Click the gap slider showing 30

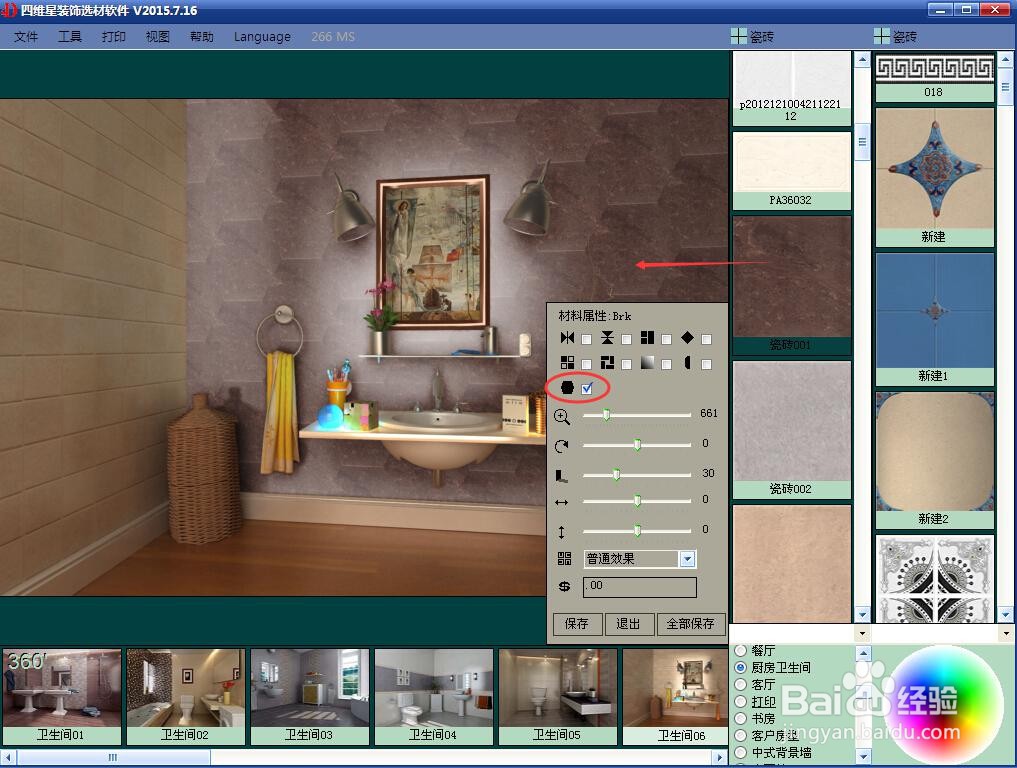pos(616,475)
